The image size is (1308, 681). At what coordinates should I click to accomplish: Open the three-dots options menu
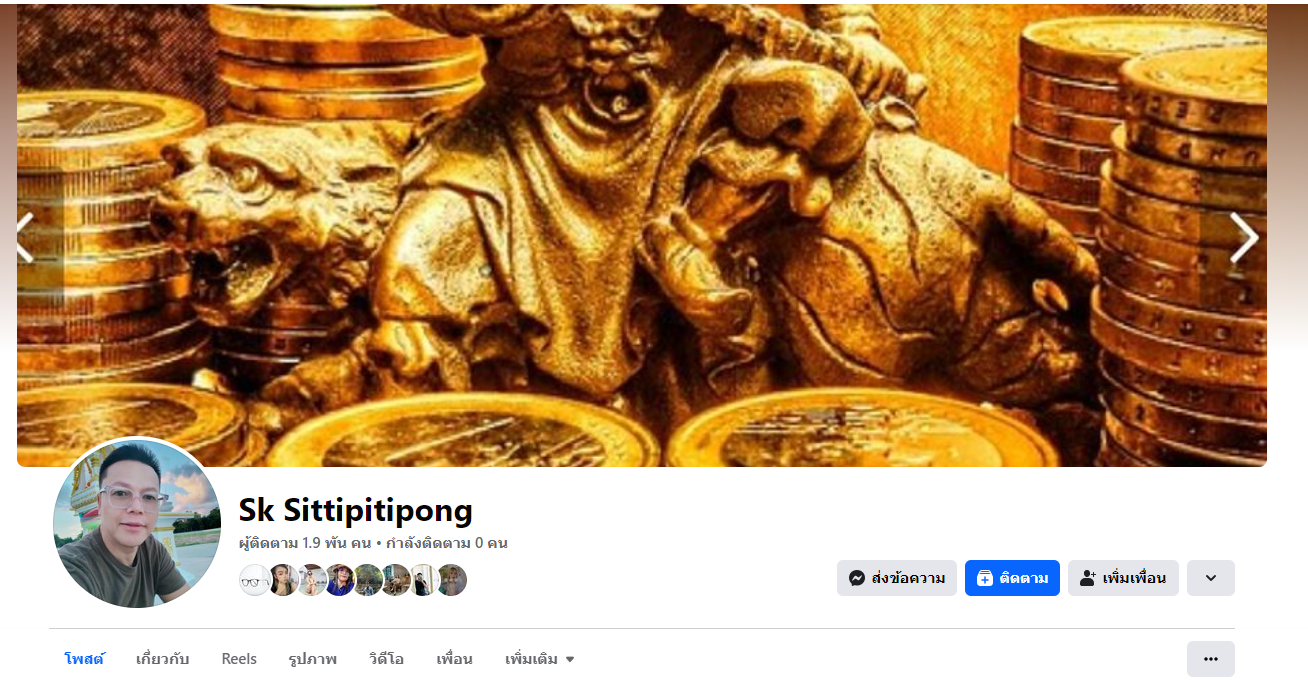(x=1211, y=659)
